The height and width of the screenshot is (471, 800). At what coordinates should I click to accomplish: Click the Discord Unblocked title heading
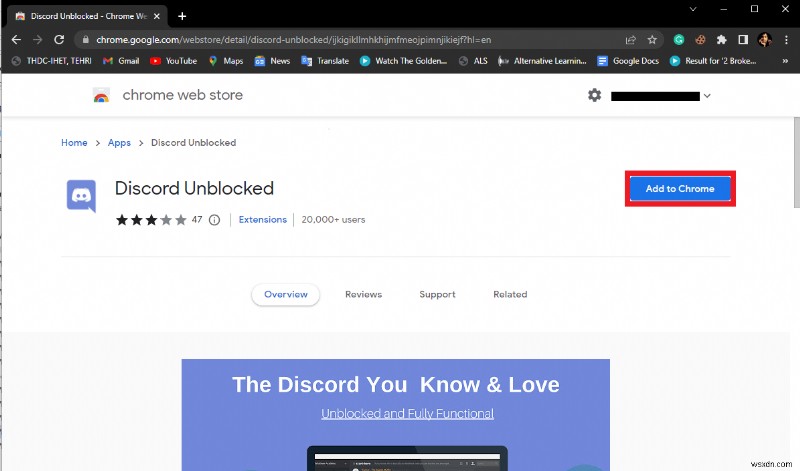click(194, 188)
